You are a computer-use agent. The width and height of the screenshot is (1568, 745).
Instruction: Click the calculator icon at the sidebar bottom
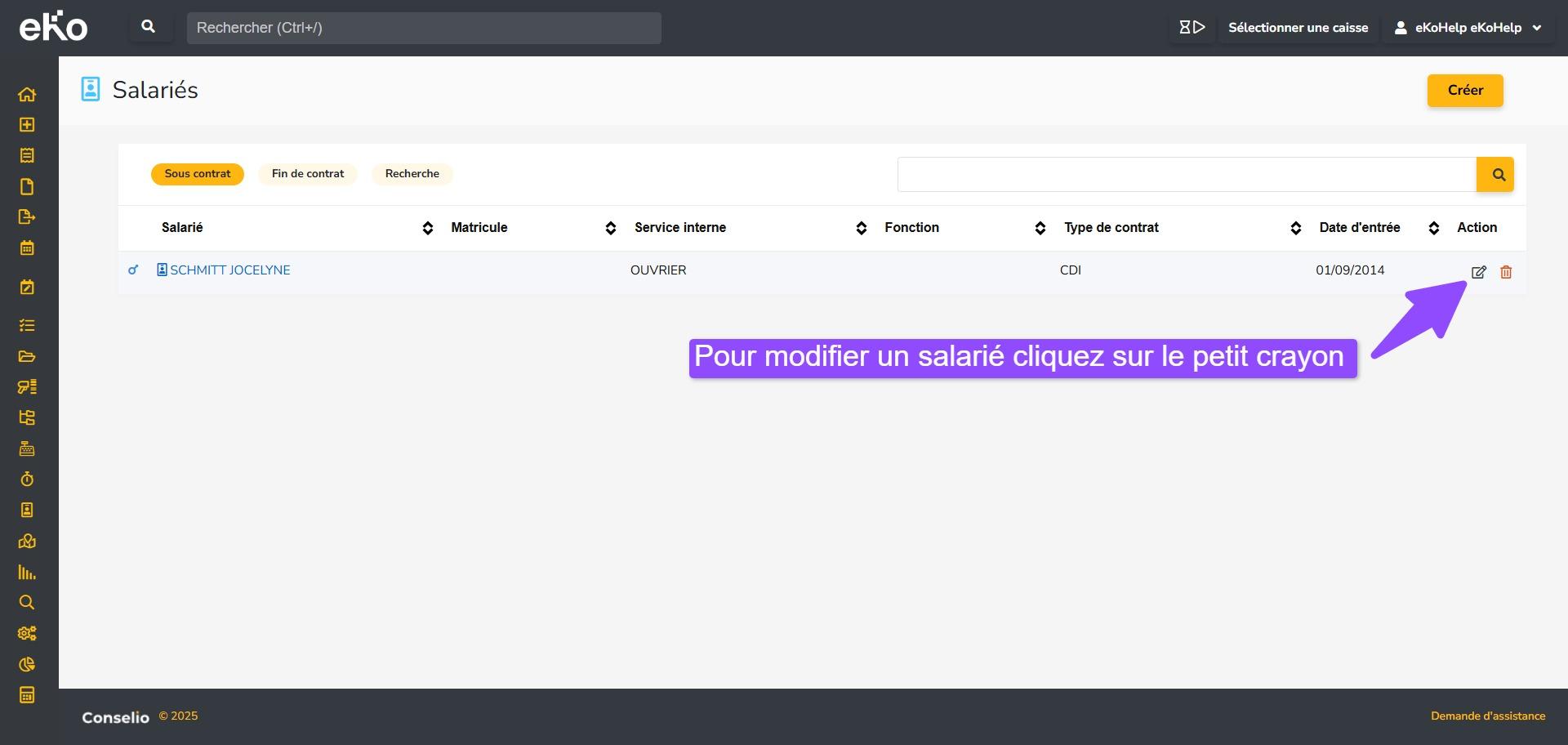27,695
